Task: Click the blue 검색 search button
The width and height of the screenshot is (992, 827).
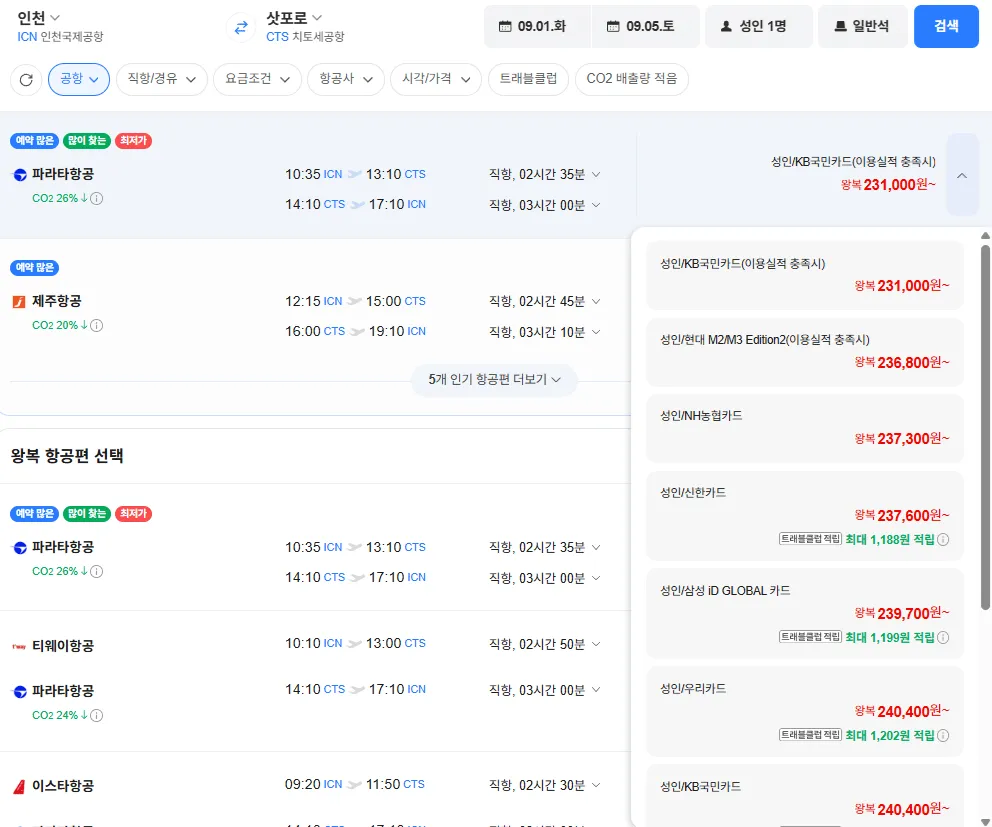Action: pos(946,27)
